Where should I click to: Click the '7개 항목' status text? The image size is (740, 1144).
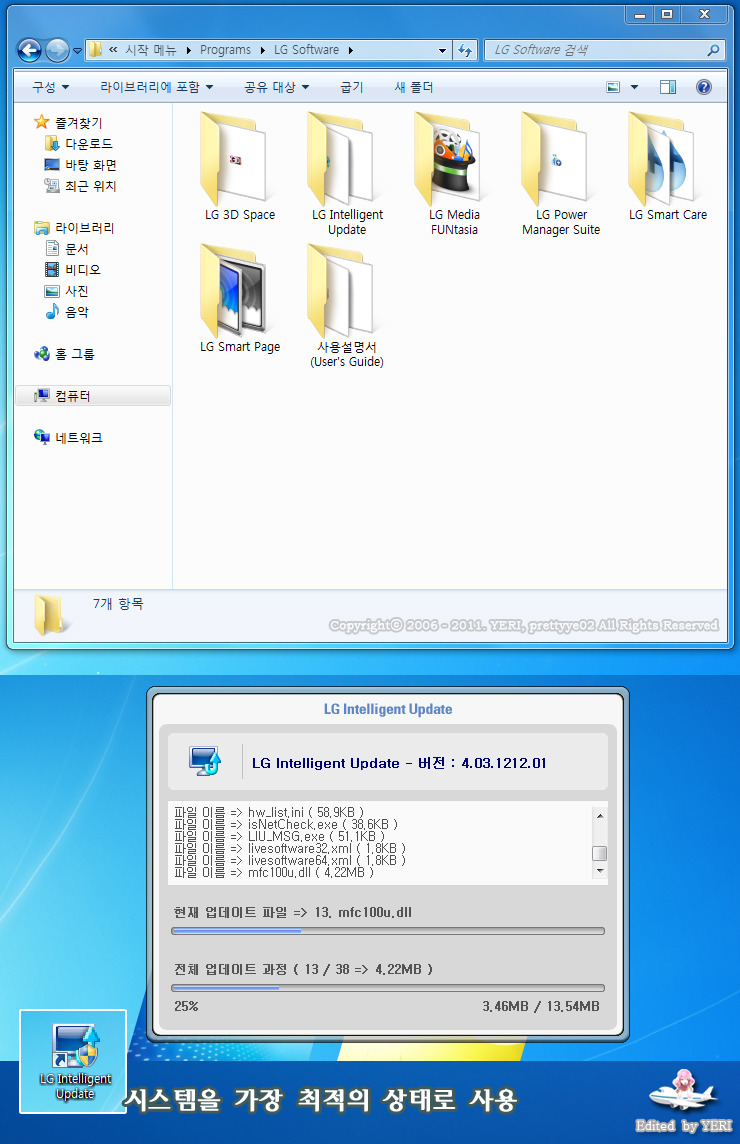pyautogui.click(x=118, y=603)
